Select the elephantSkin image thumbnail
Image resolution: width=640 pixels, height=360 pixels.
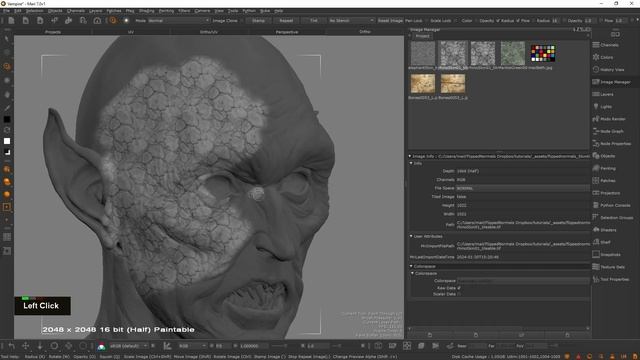423,53
